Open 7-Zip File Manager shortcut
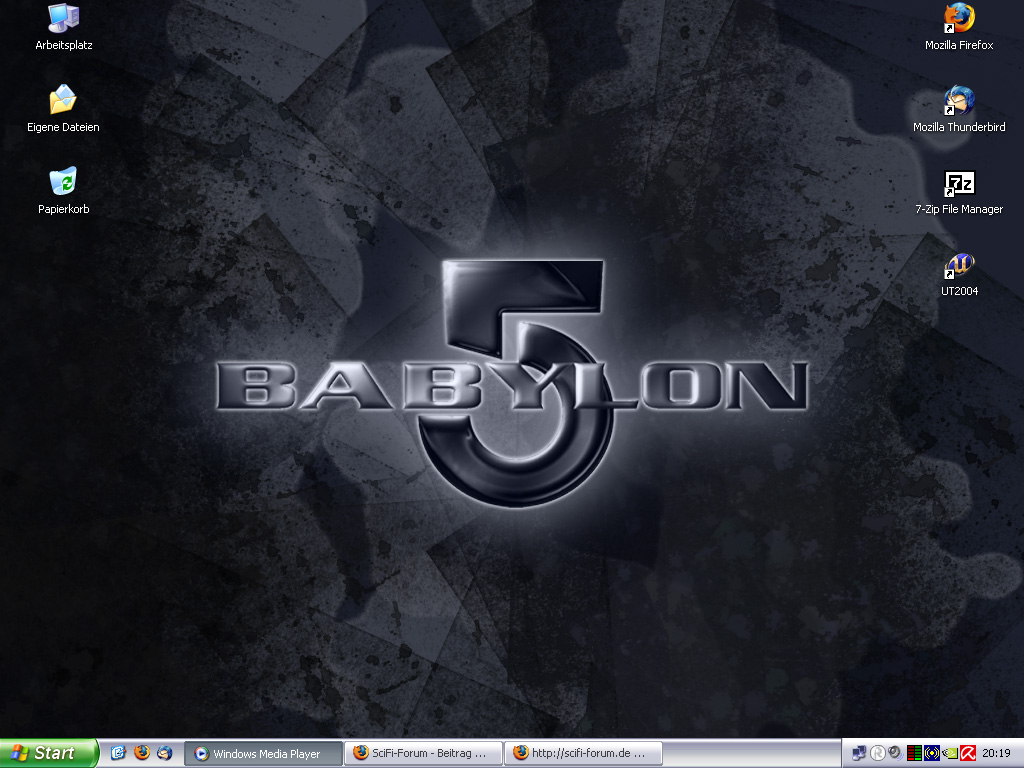This screenshot has height=768, width=1024. click(x=958, y=184)
